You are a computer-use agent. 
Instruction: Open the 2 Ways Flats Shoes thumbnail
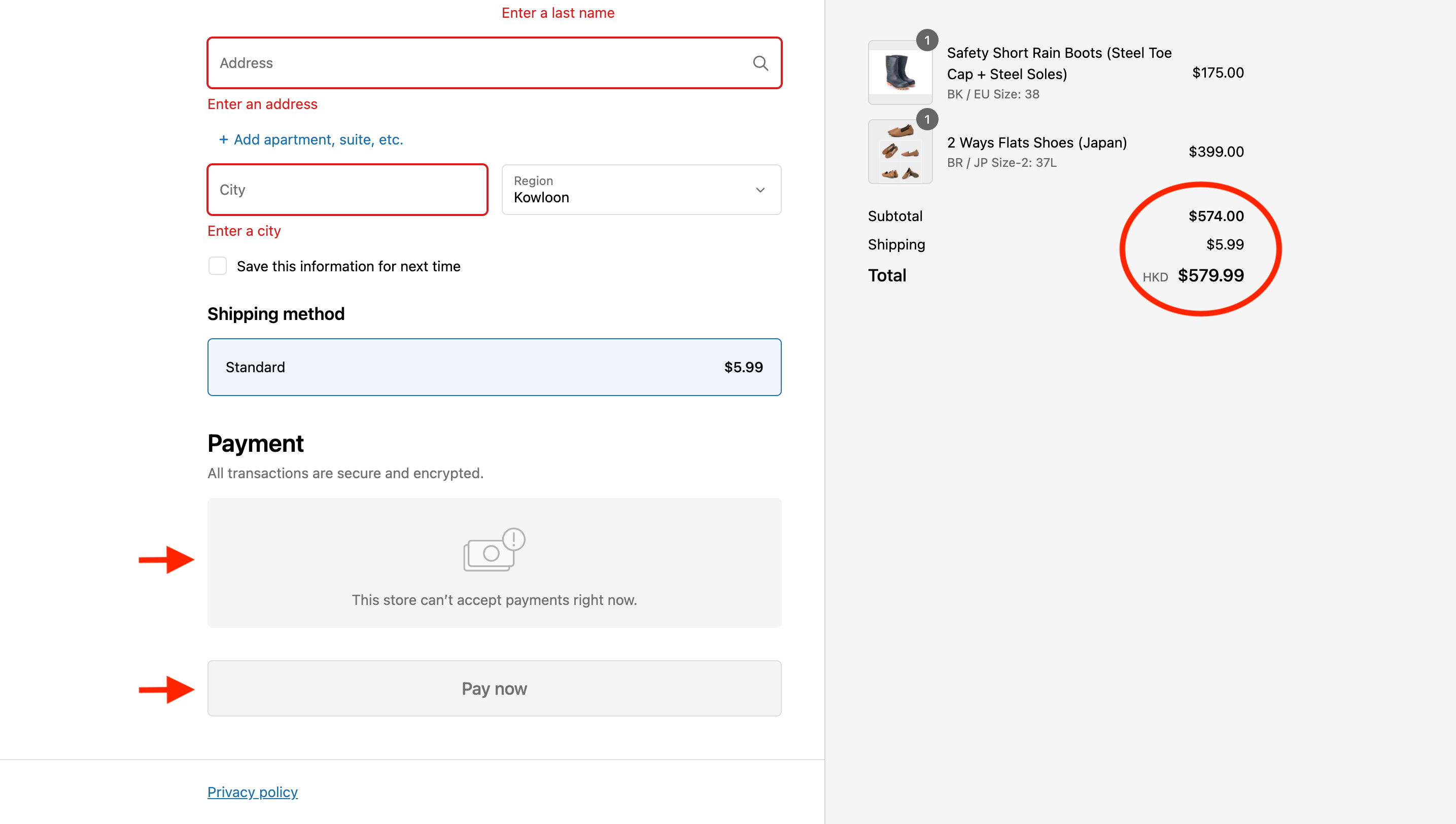[899, 152]
